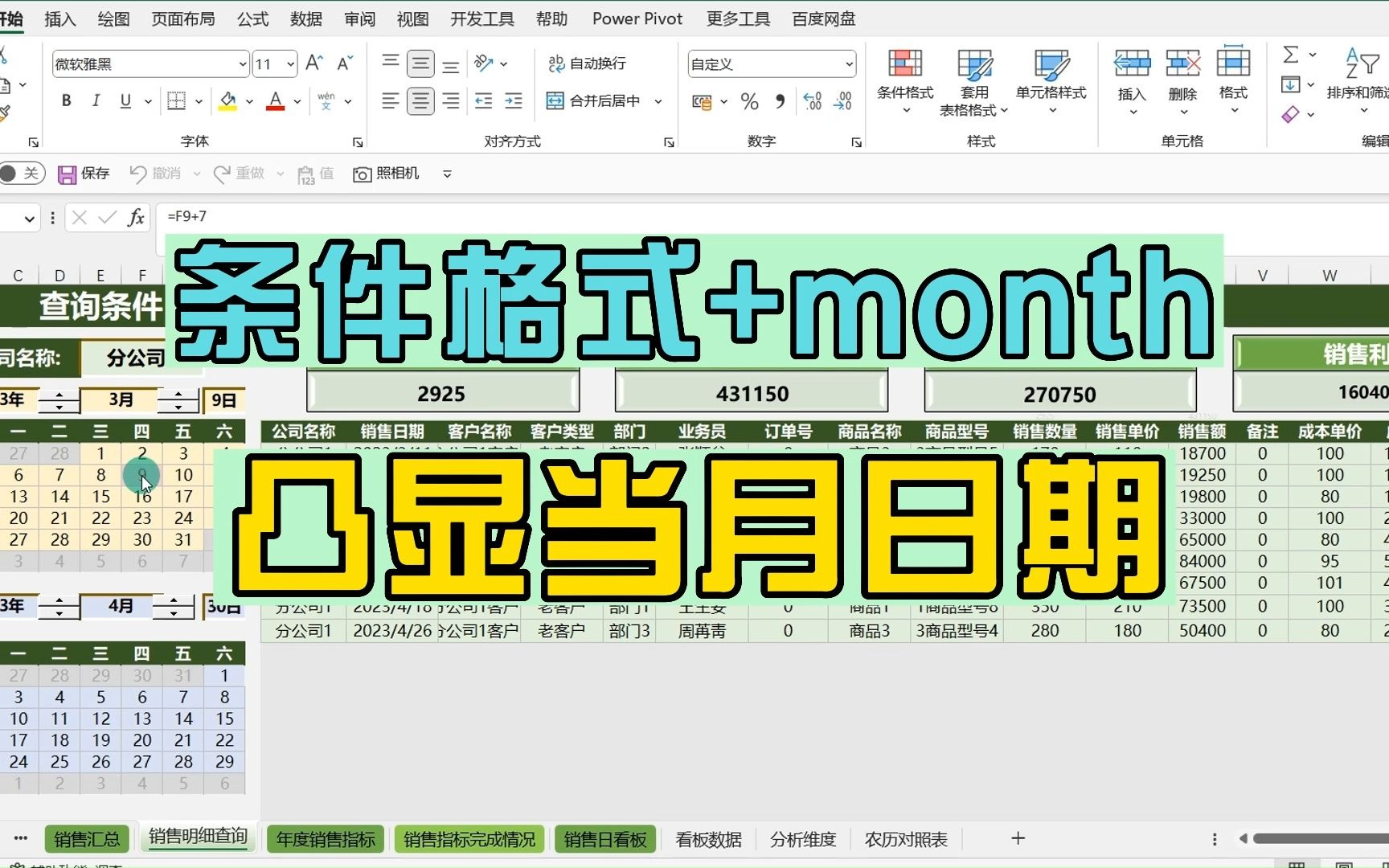
Task: Increase decimal places
Action: [813, 101]
